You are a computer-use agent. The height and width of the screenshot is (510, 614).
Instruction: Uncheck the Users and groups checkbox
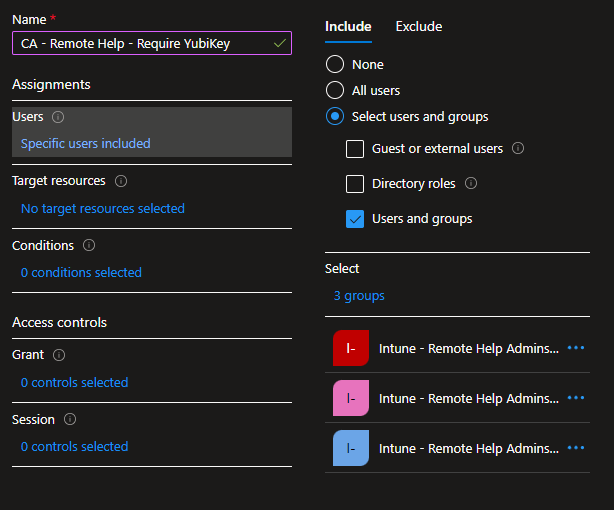pos(355,219)
